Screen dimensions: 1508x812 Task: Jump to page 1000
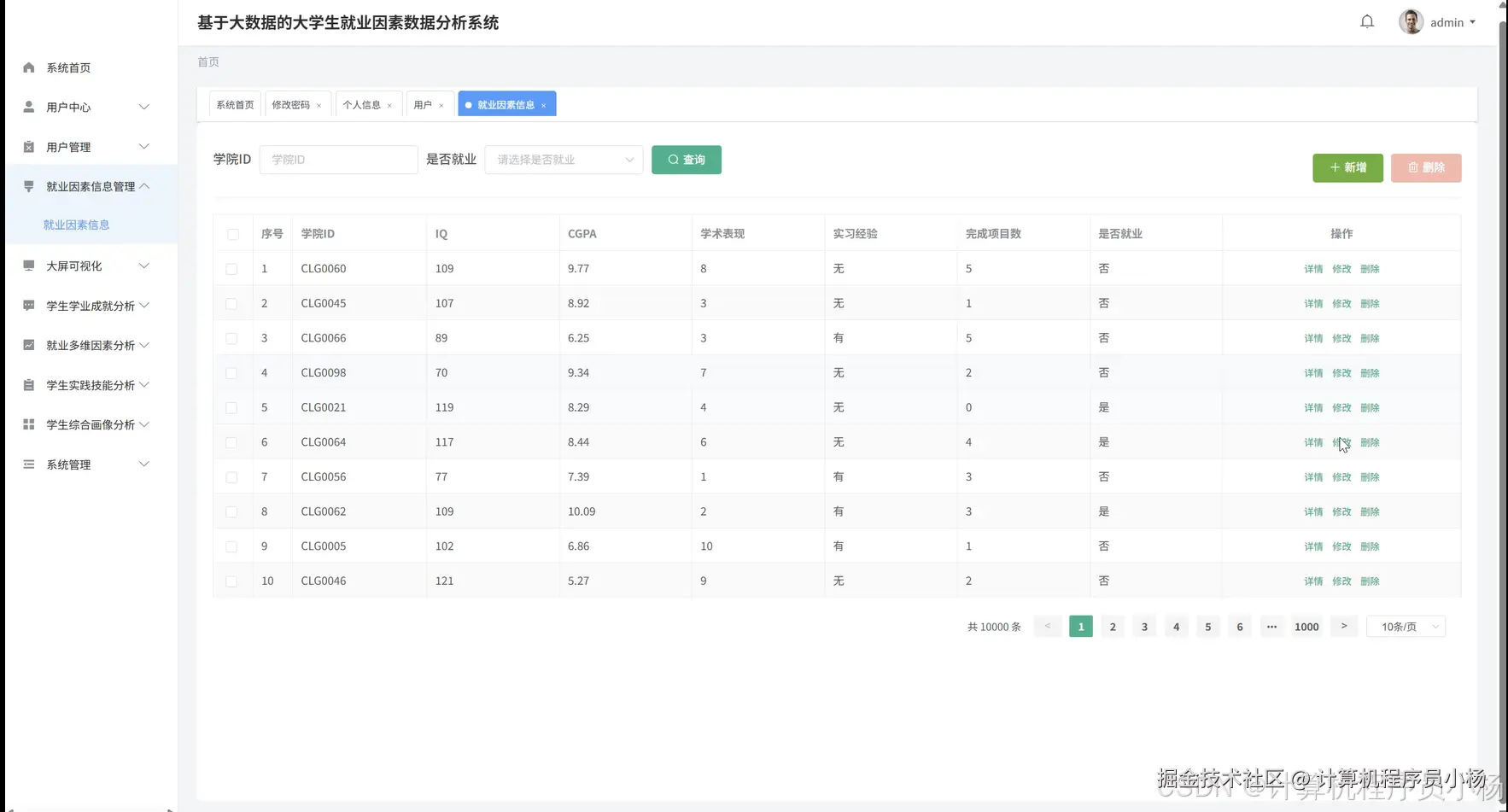pyautogui.click(x=1306, y=627)
